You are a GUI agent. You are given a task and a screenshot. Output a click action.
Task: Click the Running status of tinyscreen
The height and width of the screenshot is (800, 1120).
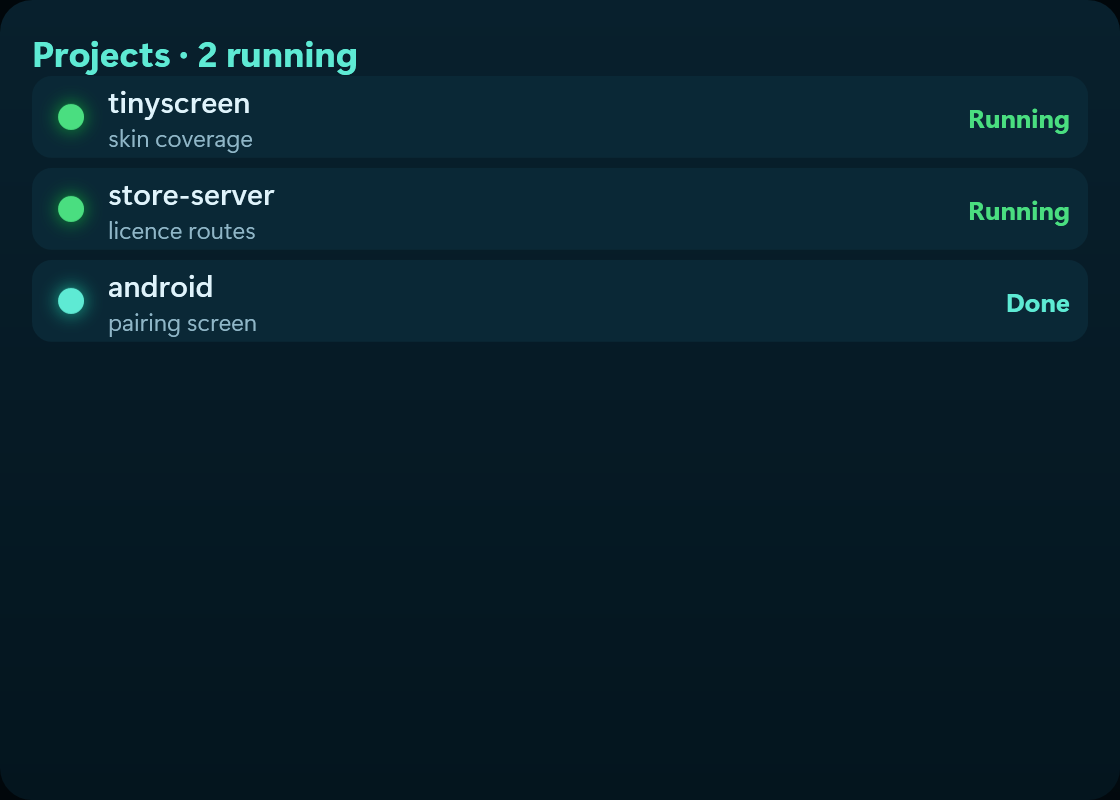(x=1019, y=120)
